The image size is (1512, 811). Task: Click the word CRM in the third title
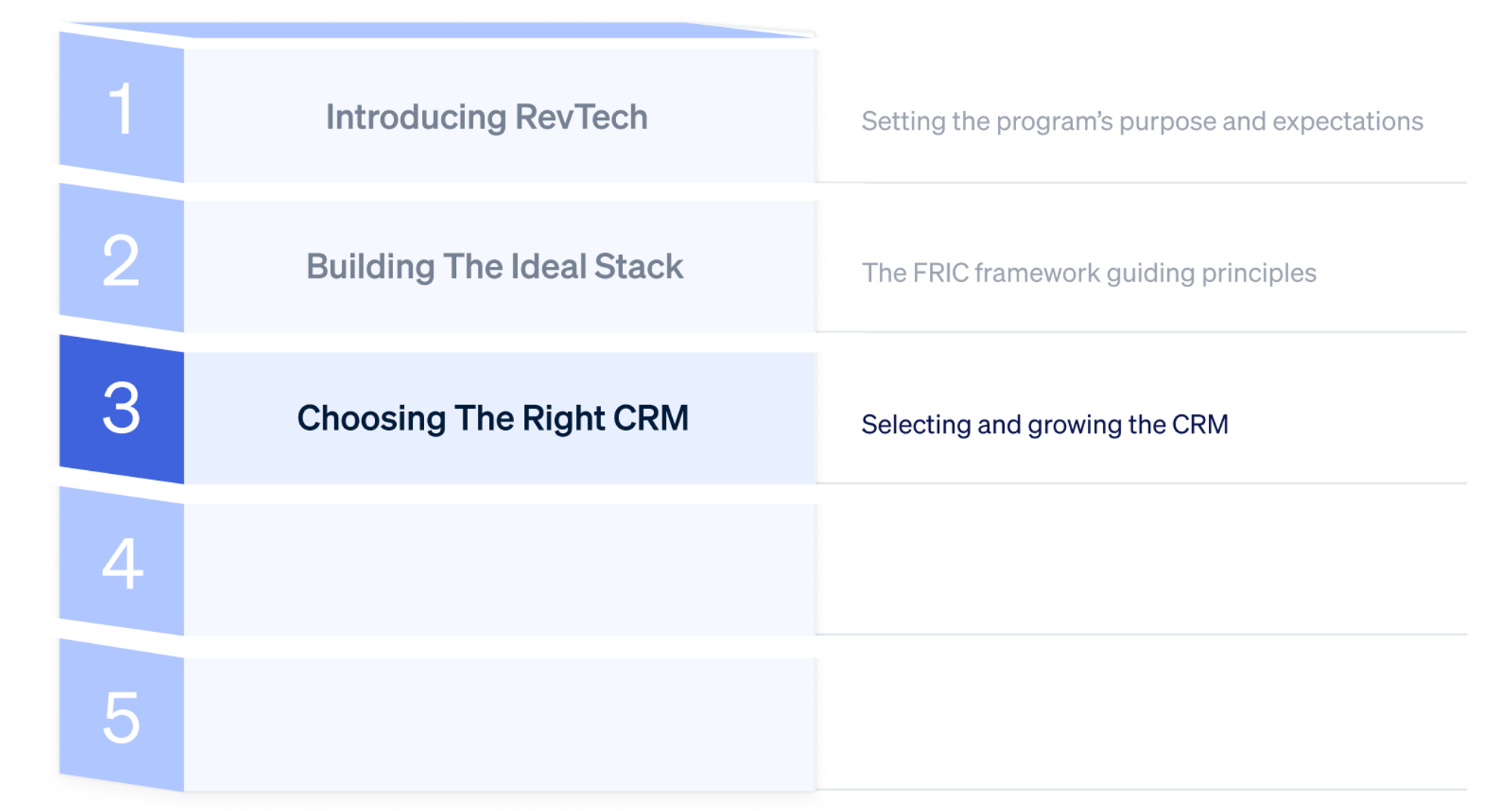650,418
